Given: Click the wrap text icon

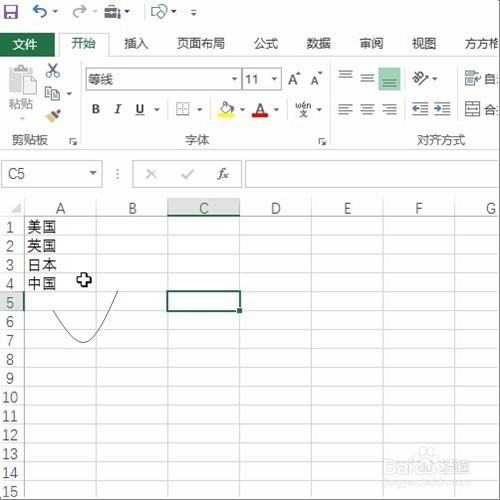Looking at the screenshot, I should [x=472, y=79].
